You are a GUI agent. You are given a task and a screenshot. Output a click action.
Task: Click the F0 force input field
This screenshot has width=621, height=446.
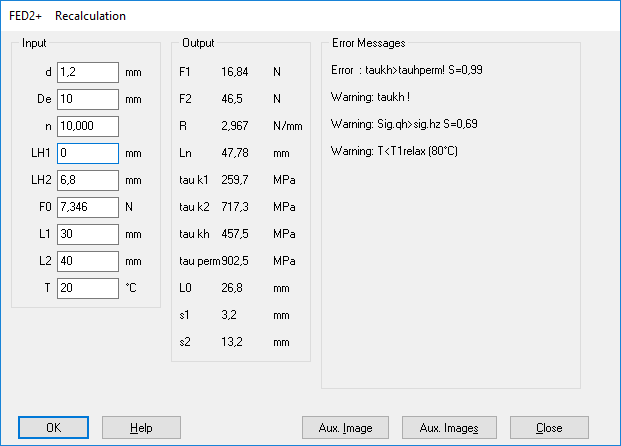point(88,207)
